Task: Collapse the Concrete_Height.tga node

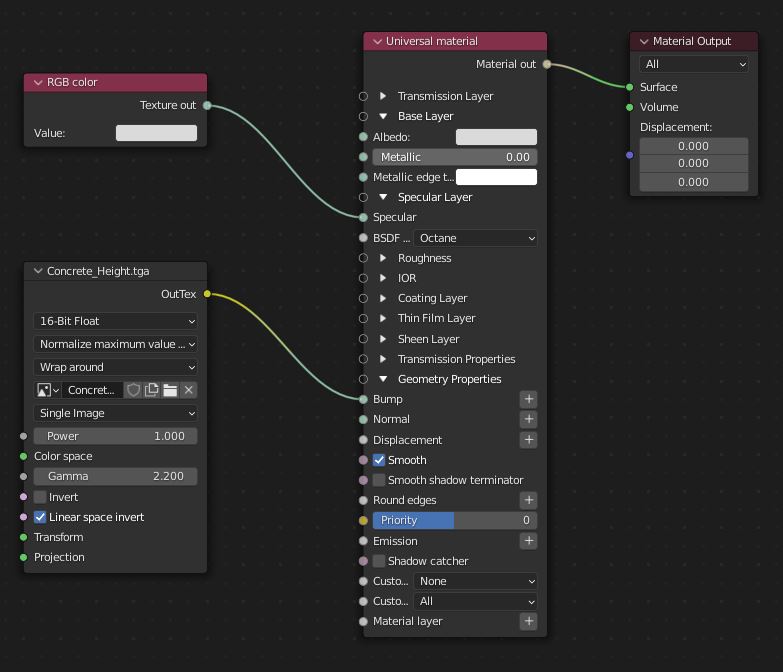Action: (x=38, y=271)
